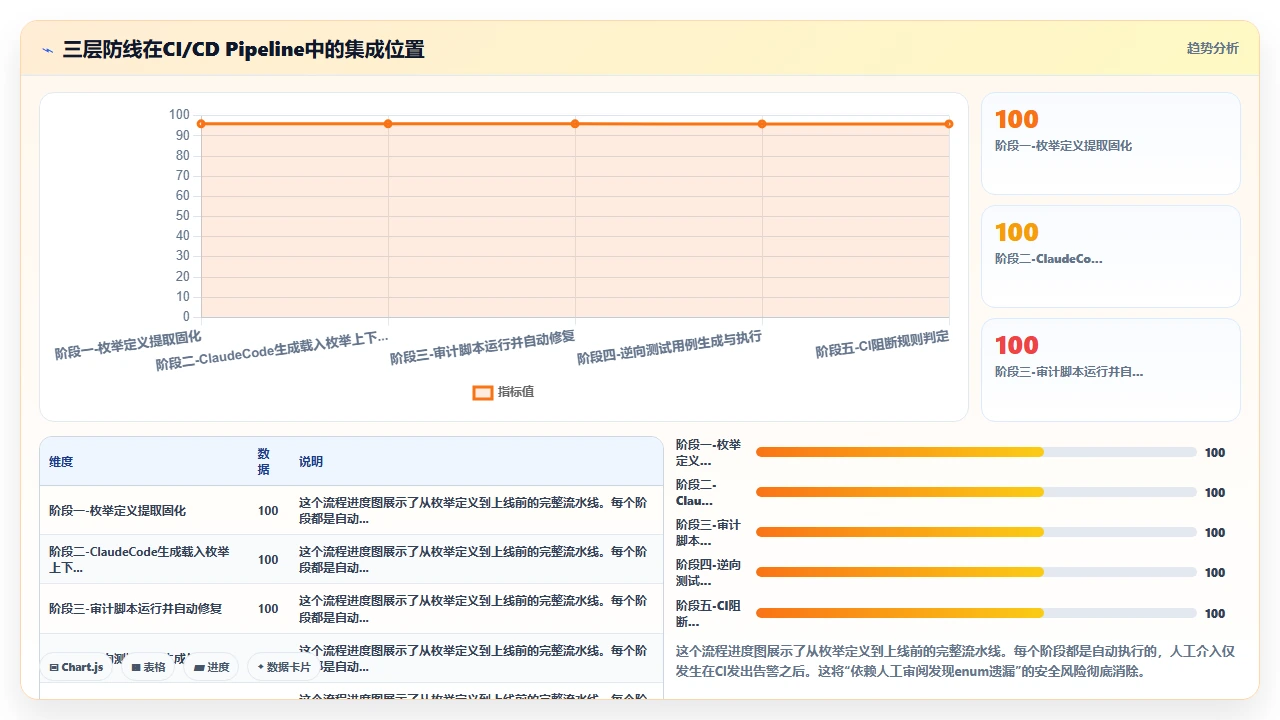Click the progress bar for 阶段五-CI阻断…
This screenshot has width=1280, height=720.
[x=976, y=613]
